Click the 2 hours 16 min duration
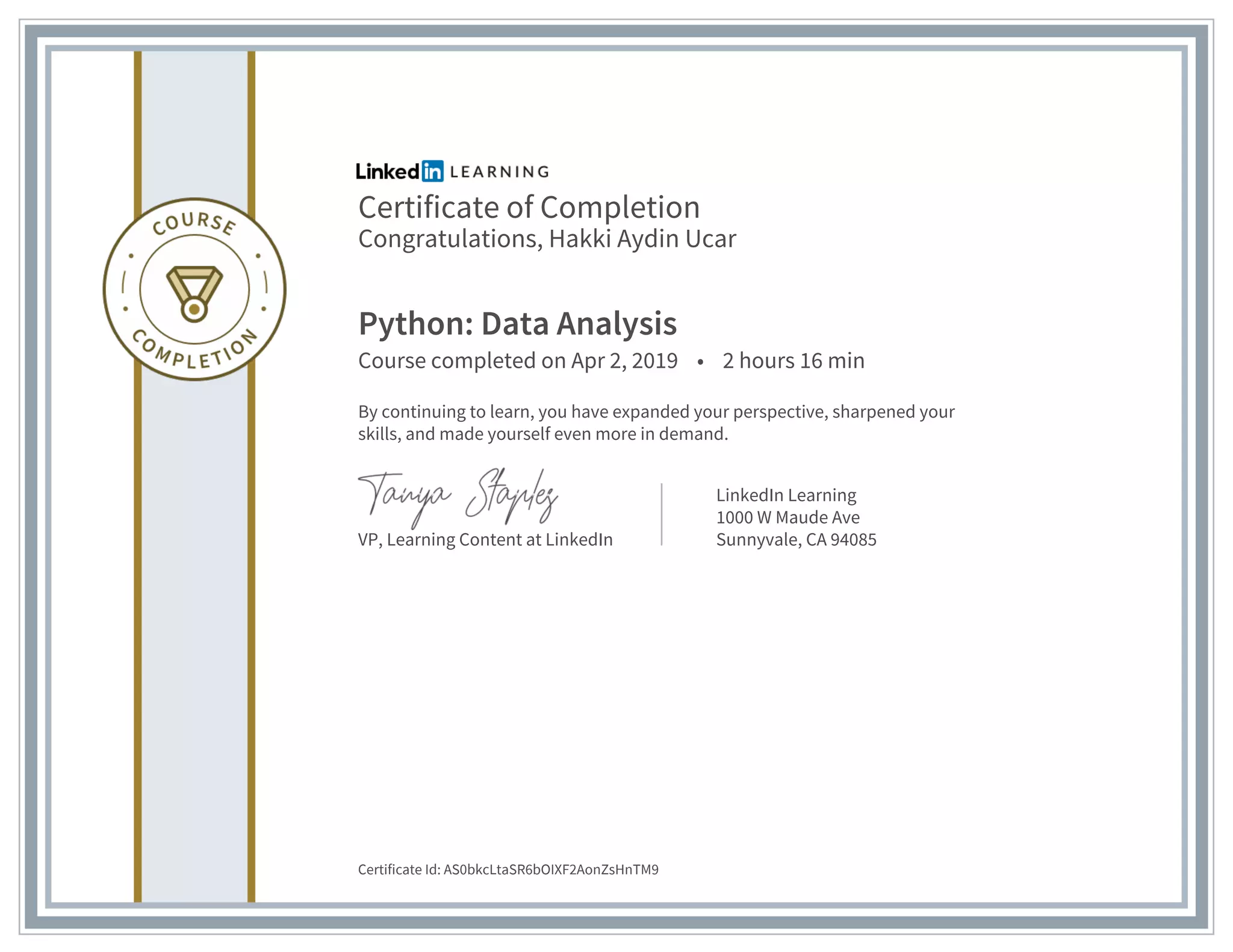The width and height of the screenshot is (1233, 952). point(793,361)
